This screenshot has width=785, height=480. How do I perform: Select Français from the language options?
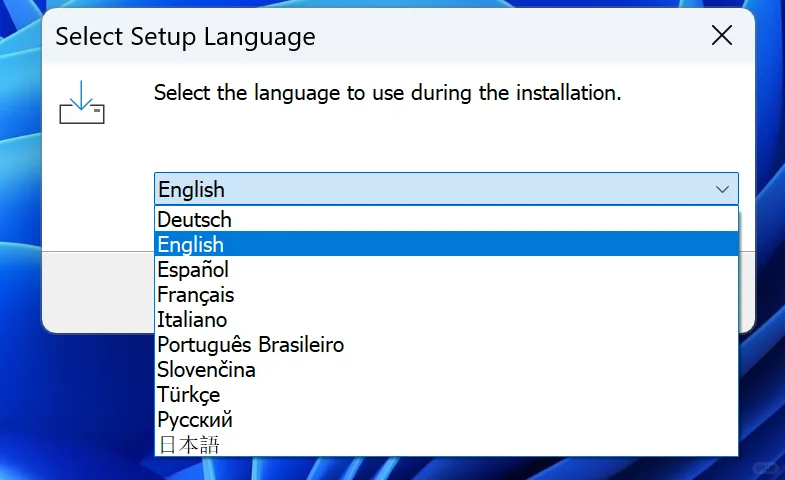tap(446, 294)
